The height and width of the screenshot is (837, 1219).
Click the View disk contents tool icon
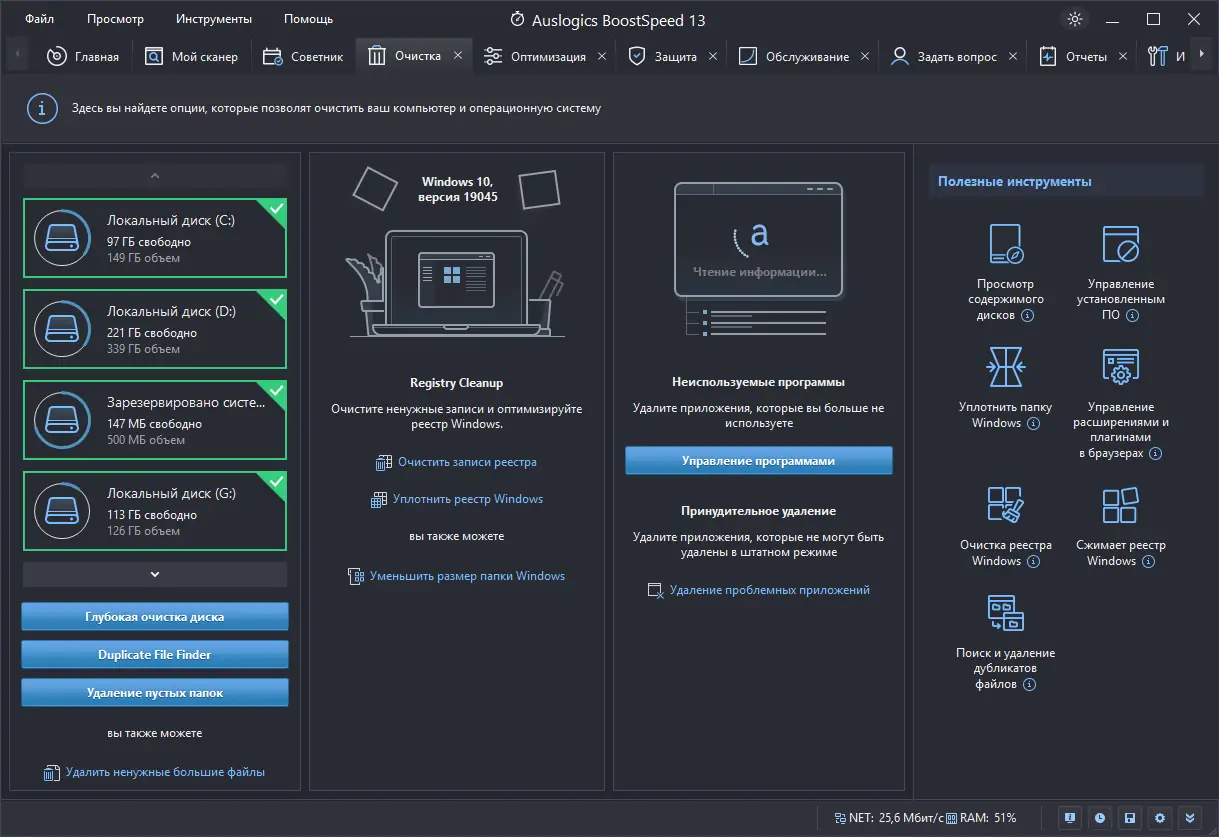point(1006,244)
